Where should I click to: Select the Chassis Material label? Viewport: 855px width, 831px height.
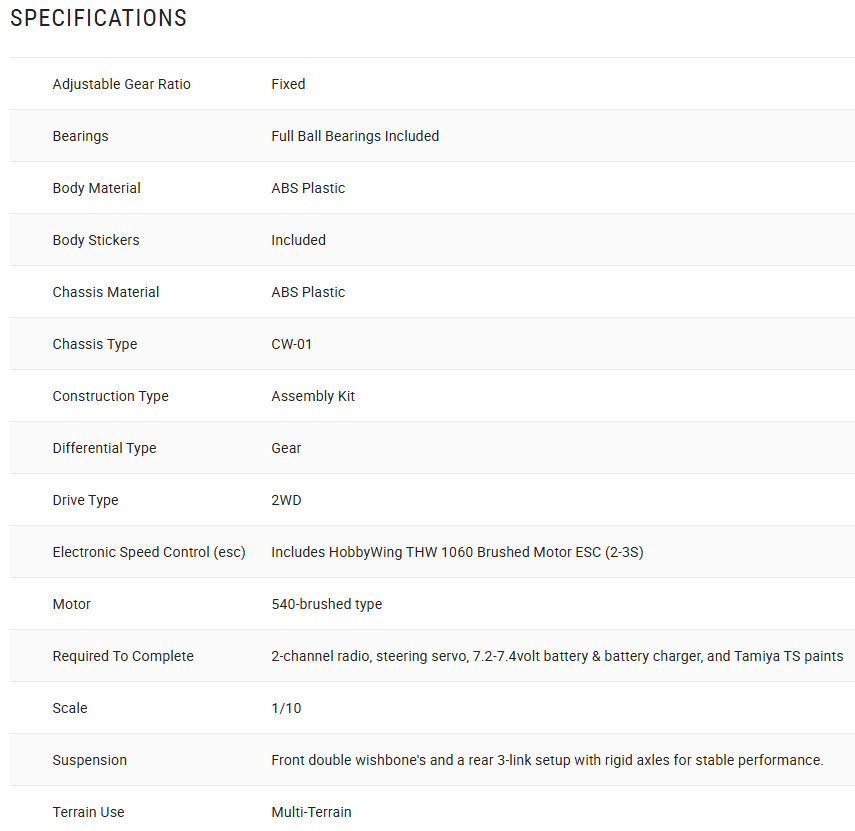click(x=106, y=292)
